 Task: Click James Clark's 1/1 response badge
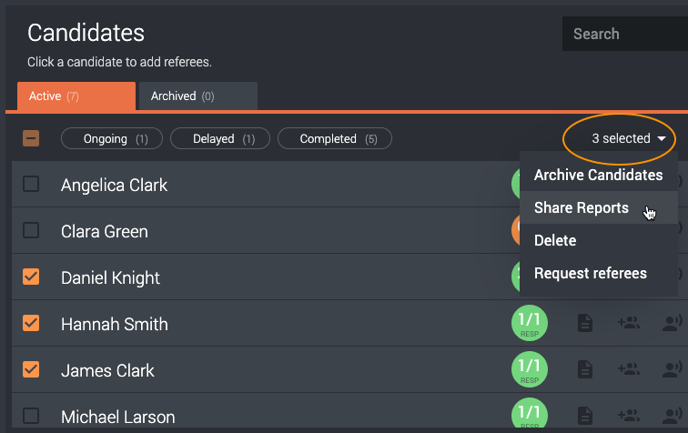(529, 369)
